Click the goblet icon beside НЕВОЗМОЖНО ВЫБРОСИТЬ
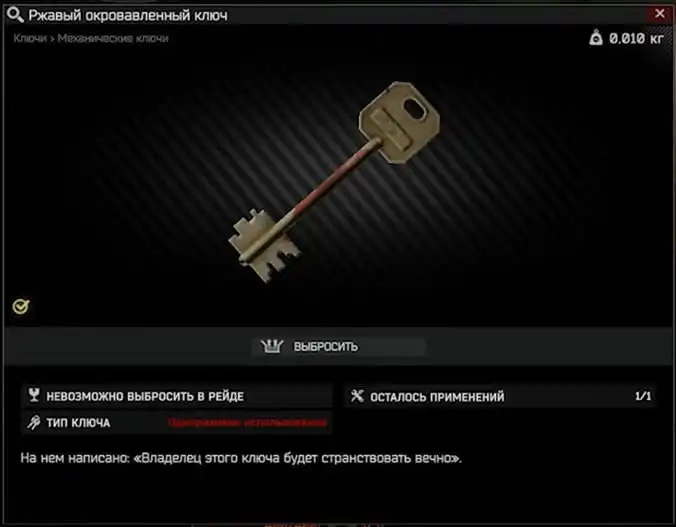Image resolution: width=676 pixels, height=527 pixels. (x=34, y=395)
